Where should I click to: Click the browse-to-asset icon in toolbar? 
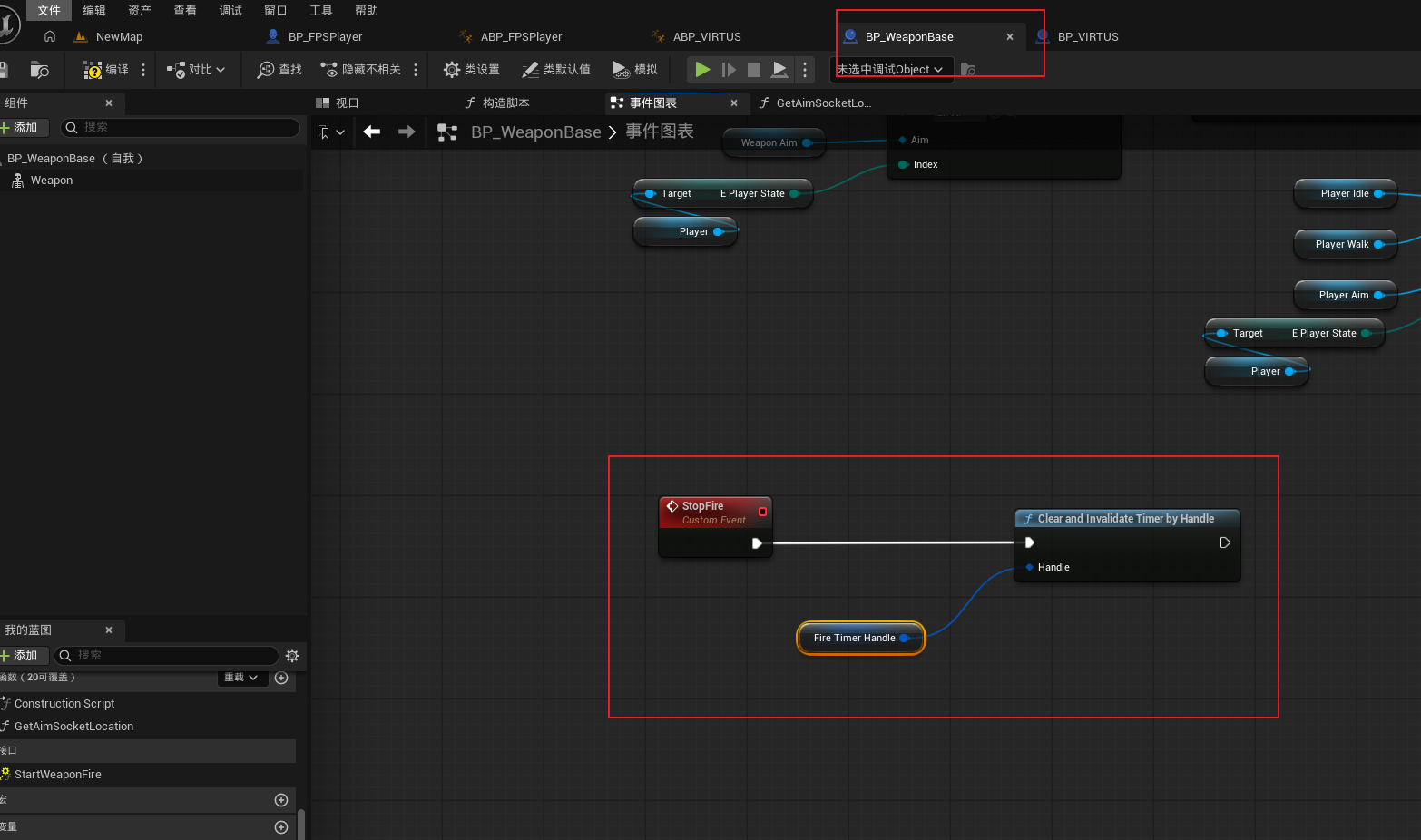39,70
